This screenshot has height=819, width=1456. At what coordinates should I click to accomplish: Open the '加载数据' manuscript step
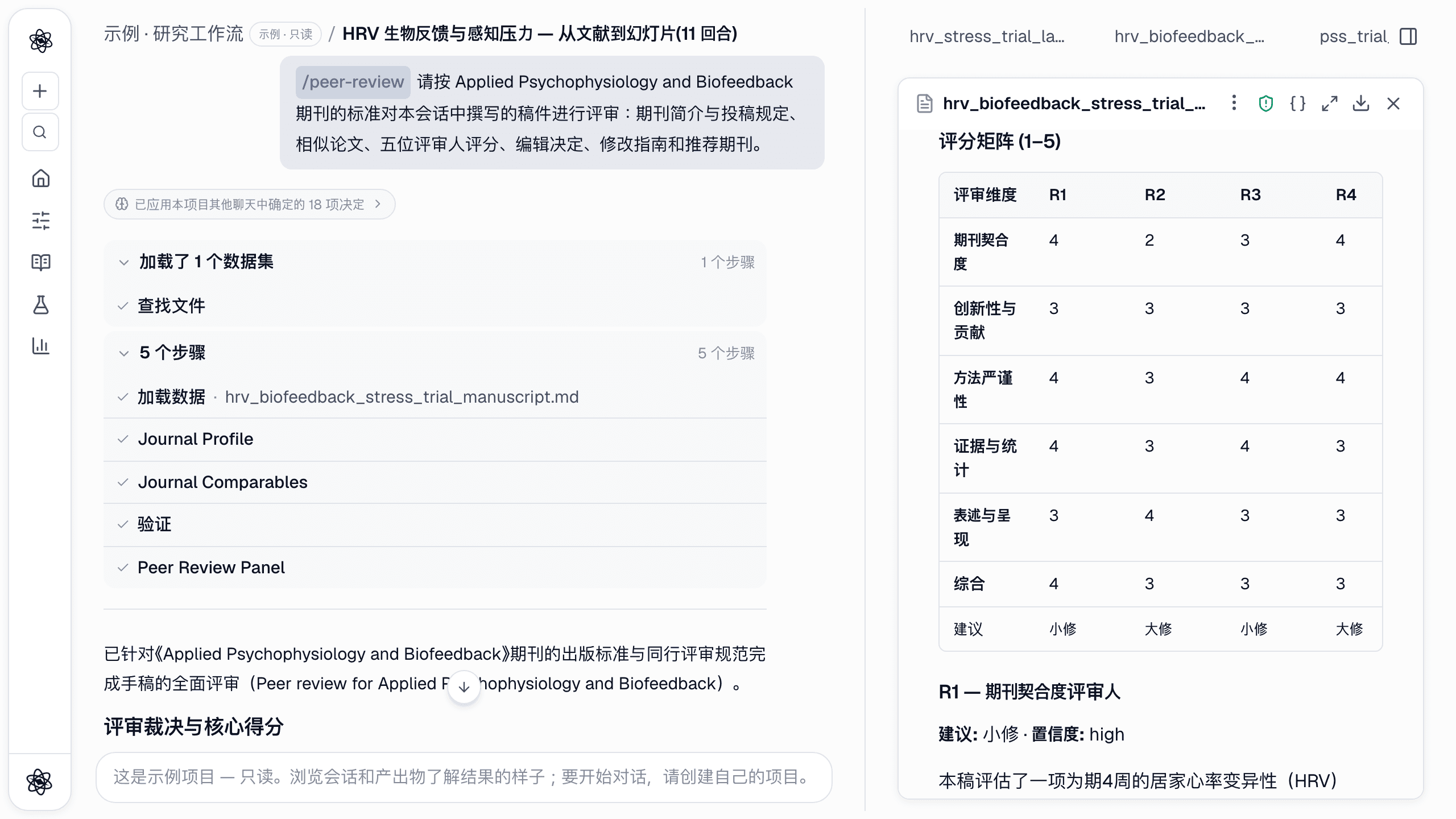tap(435, 397)
